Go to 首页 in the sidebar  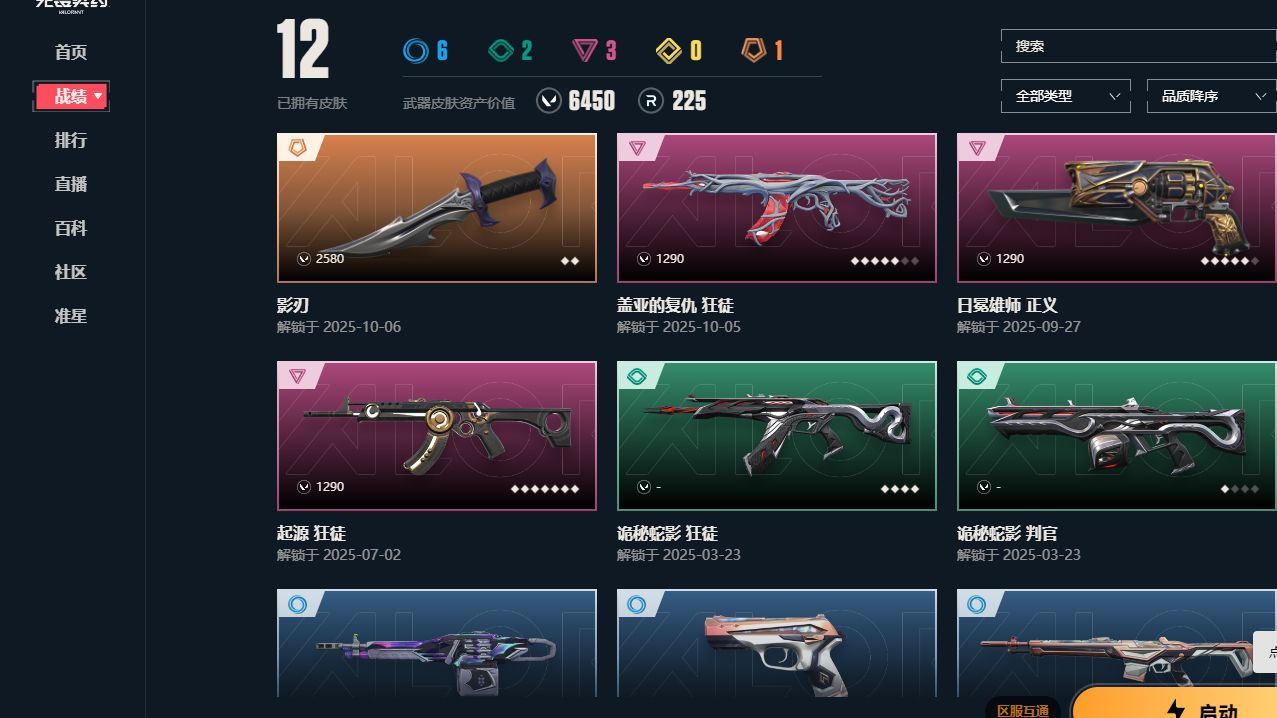pyautogui.click(x=71, y=52)
